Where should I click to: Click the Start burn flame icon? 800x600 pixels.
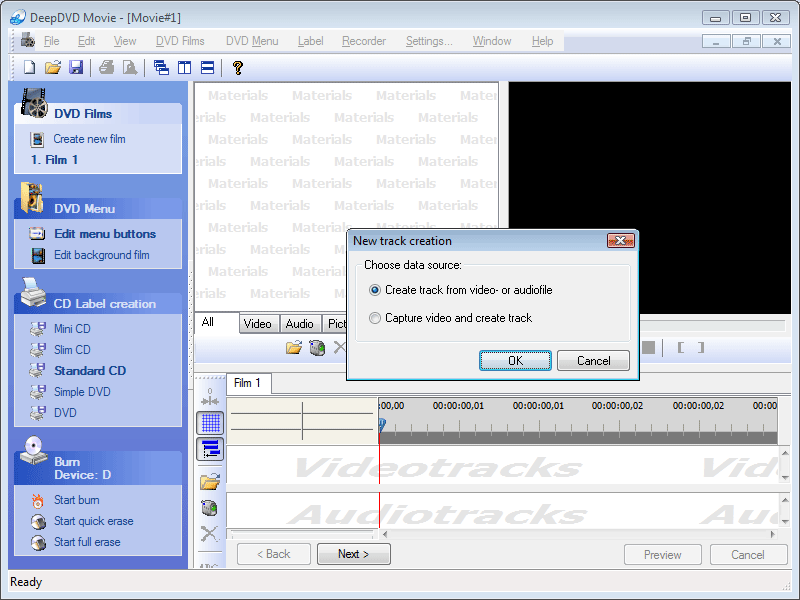37,501
